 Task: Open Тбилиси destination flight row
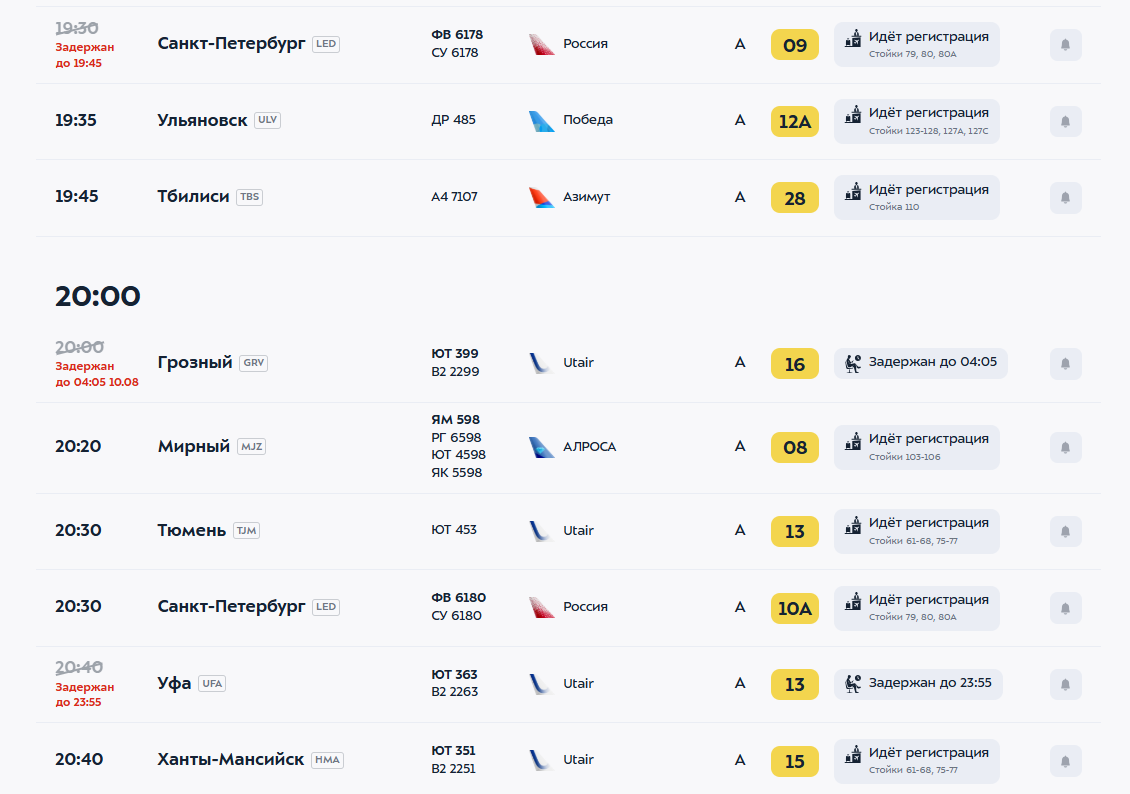click(x=569, y=197)
